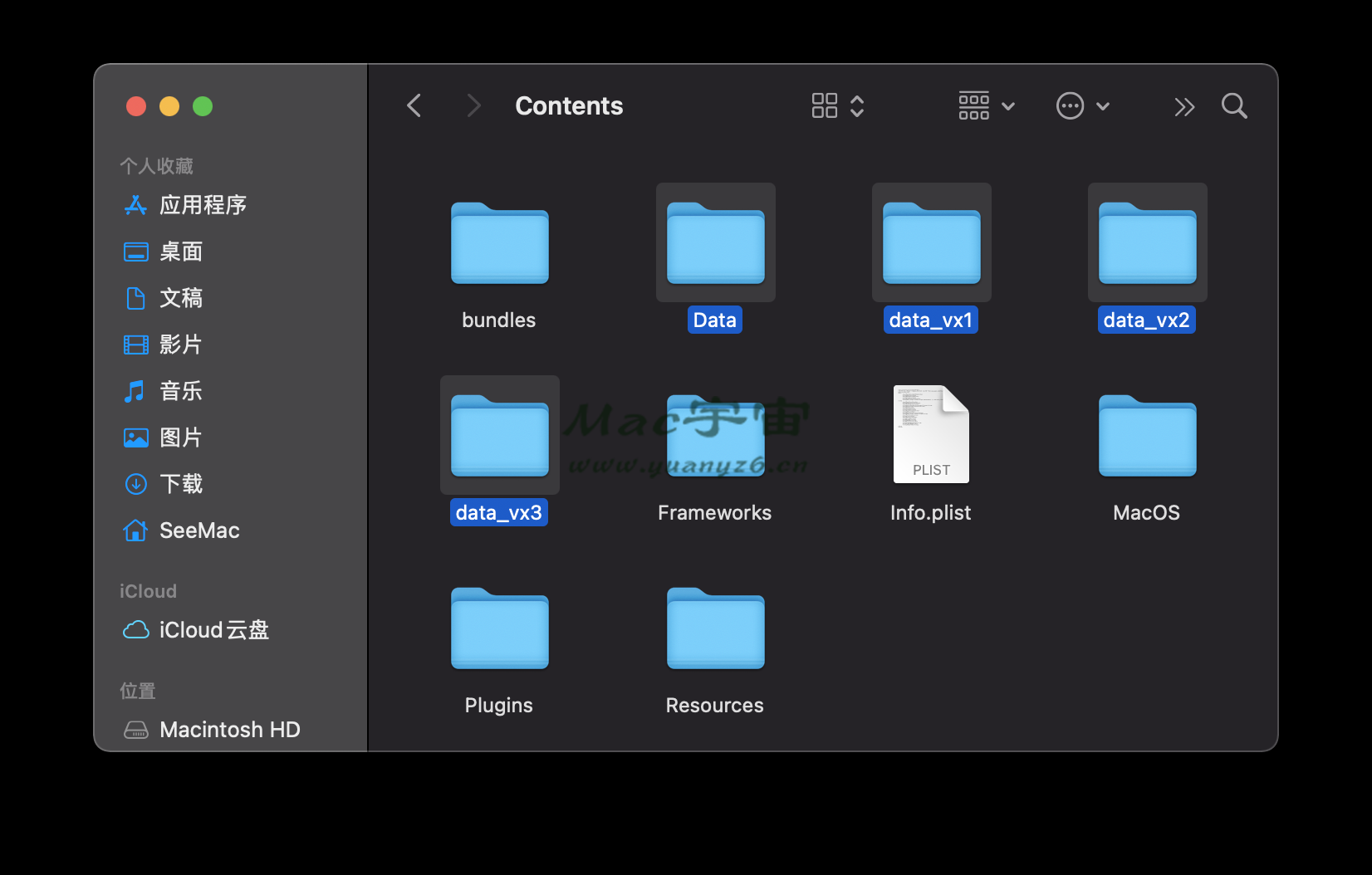1372x875 pixels.
Task: Show more toolbar items via double chevron
Action: [1183, 106]
